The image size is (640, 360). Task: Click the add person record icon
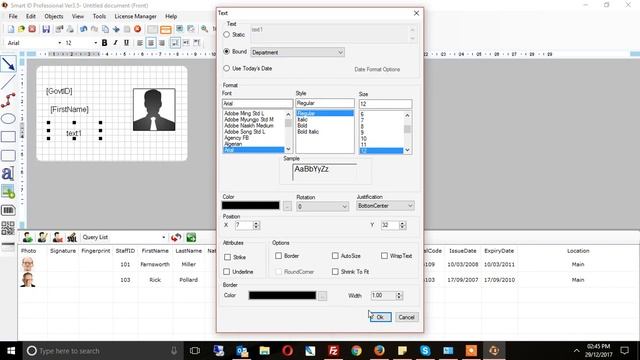tap(28, 237)
